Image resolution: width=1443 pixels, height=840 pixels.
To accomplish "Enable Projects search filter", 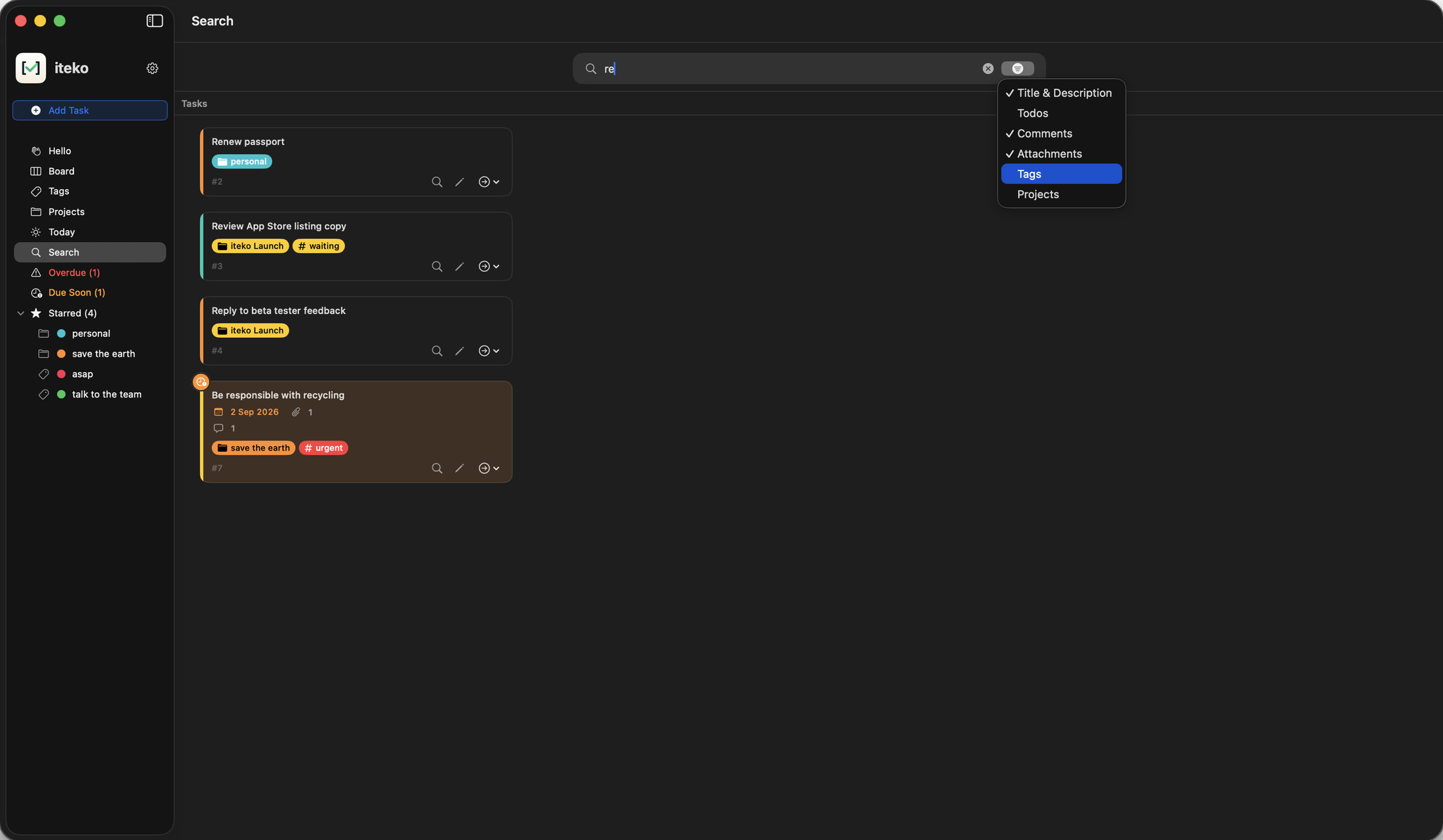I will [x=1061, y=194].
